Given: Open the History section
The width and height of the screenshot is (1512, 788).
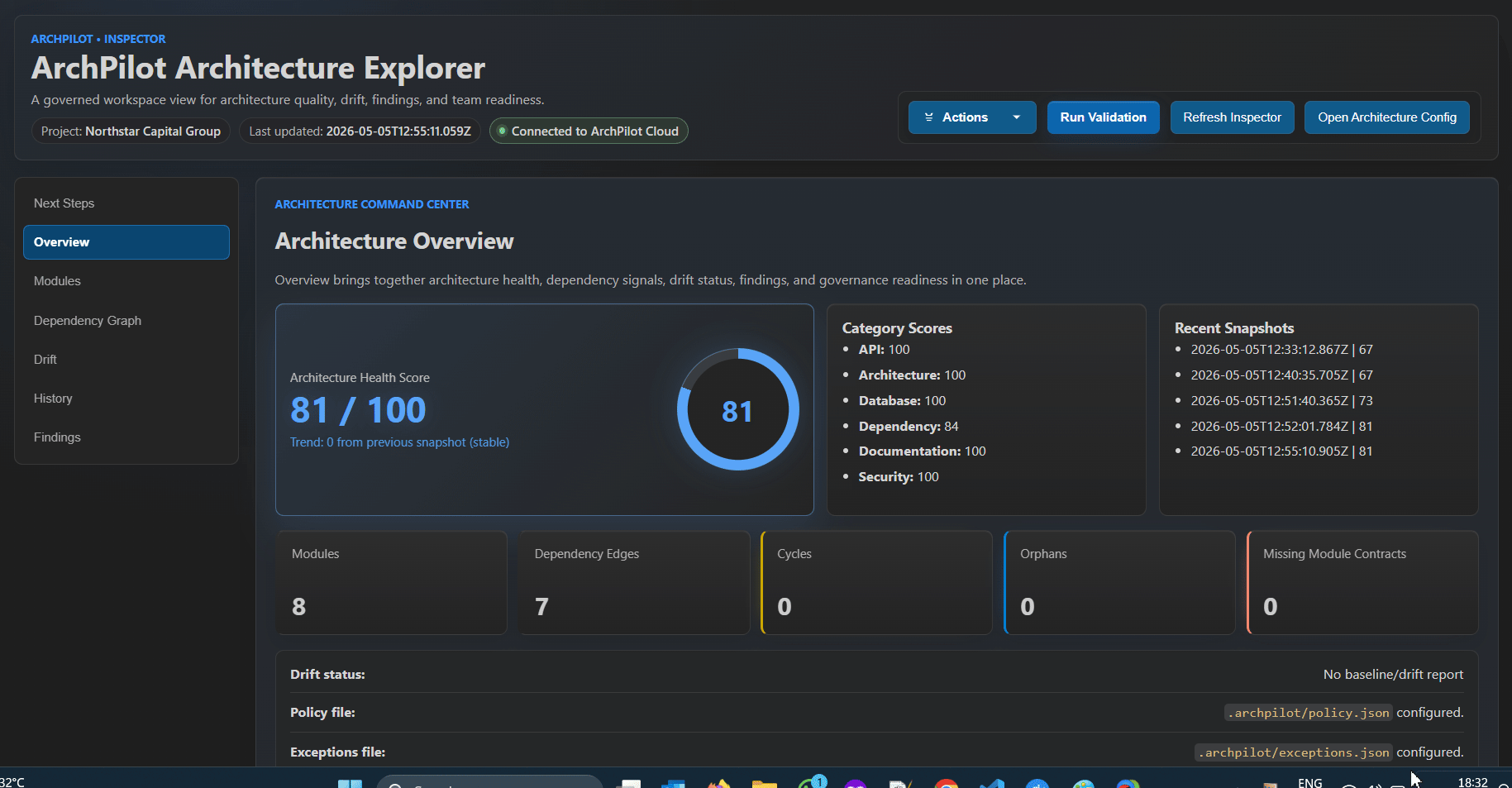Looking at the screenshot, I should (126, 399).
